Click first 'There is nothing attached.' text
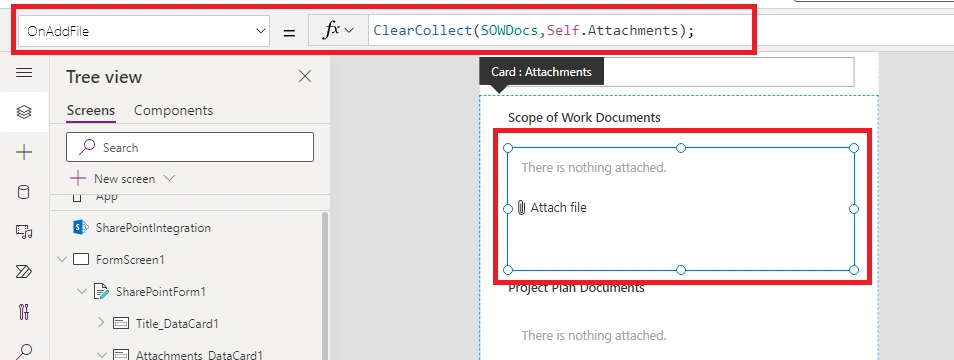 click(x=594, y=167)
